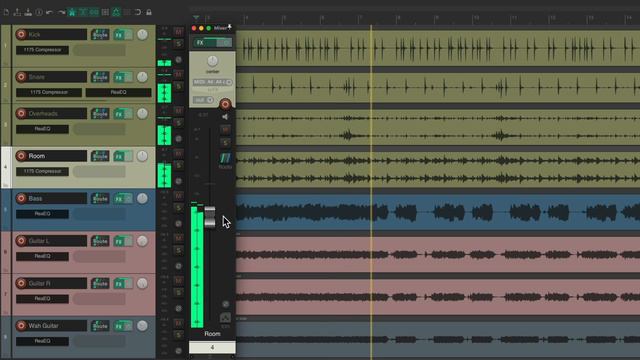Open the FX button on Wah Guitar track
The width and height of the screenshot is (640, 360).
tap(119, 326)
